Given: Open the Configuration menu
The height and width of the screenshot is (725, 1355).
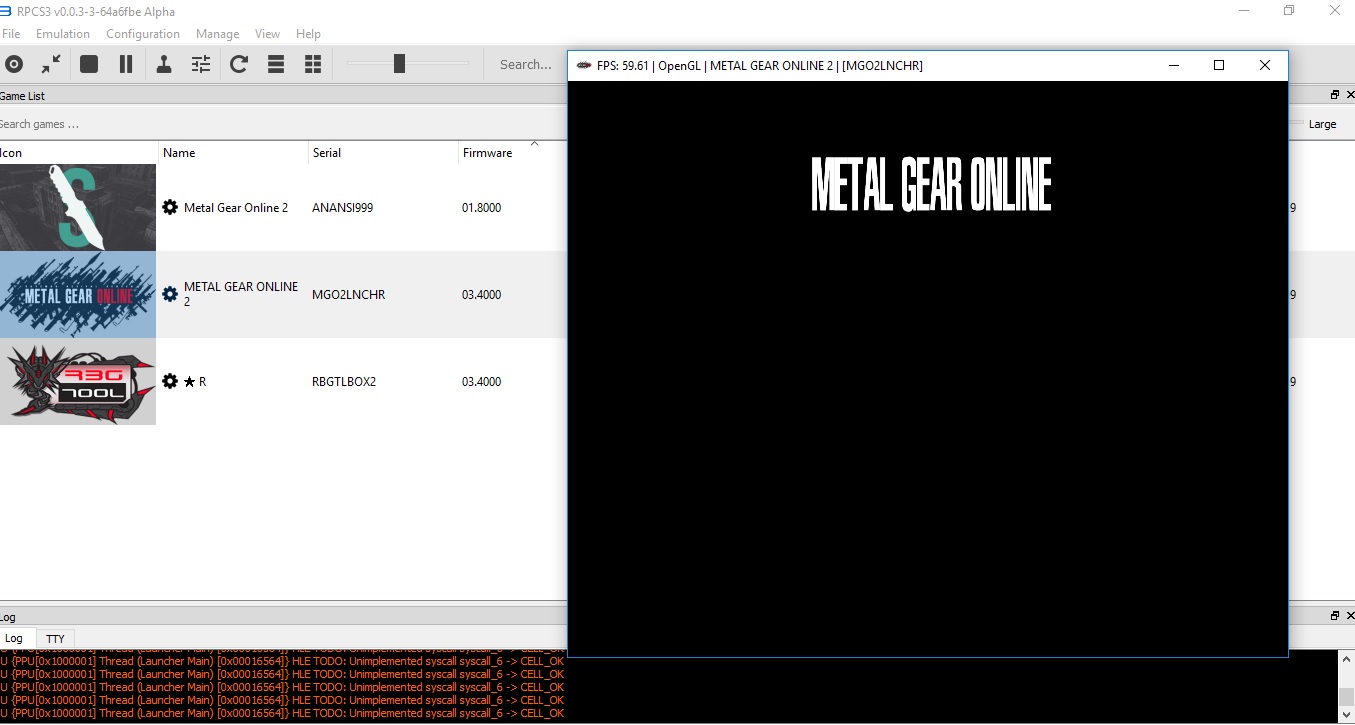Looking at the screenshot, I should tap(143, 34).
